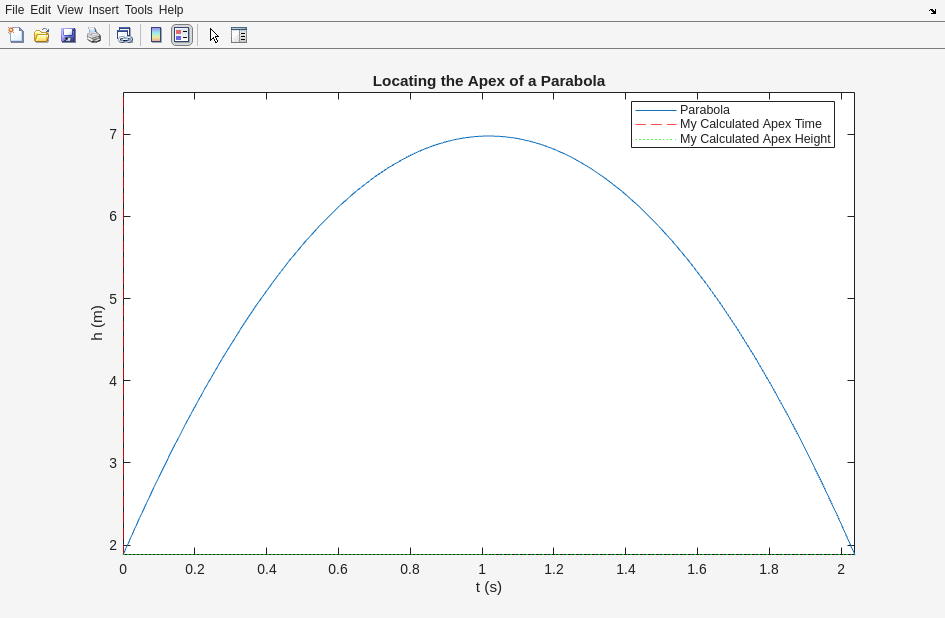Click the Link Plot toolbar icon
The height and width of the screenshot is (618, 945).
tap(124, 35)
